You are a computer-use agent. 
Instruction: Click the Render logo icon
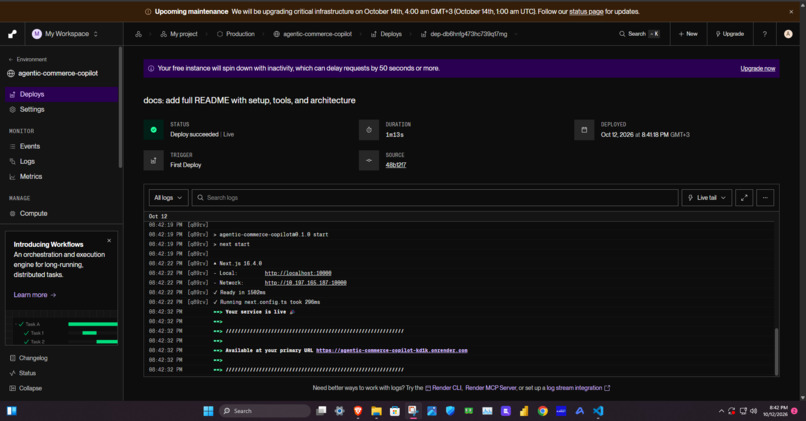(12, 34)
